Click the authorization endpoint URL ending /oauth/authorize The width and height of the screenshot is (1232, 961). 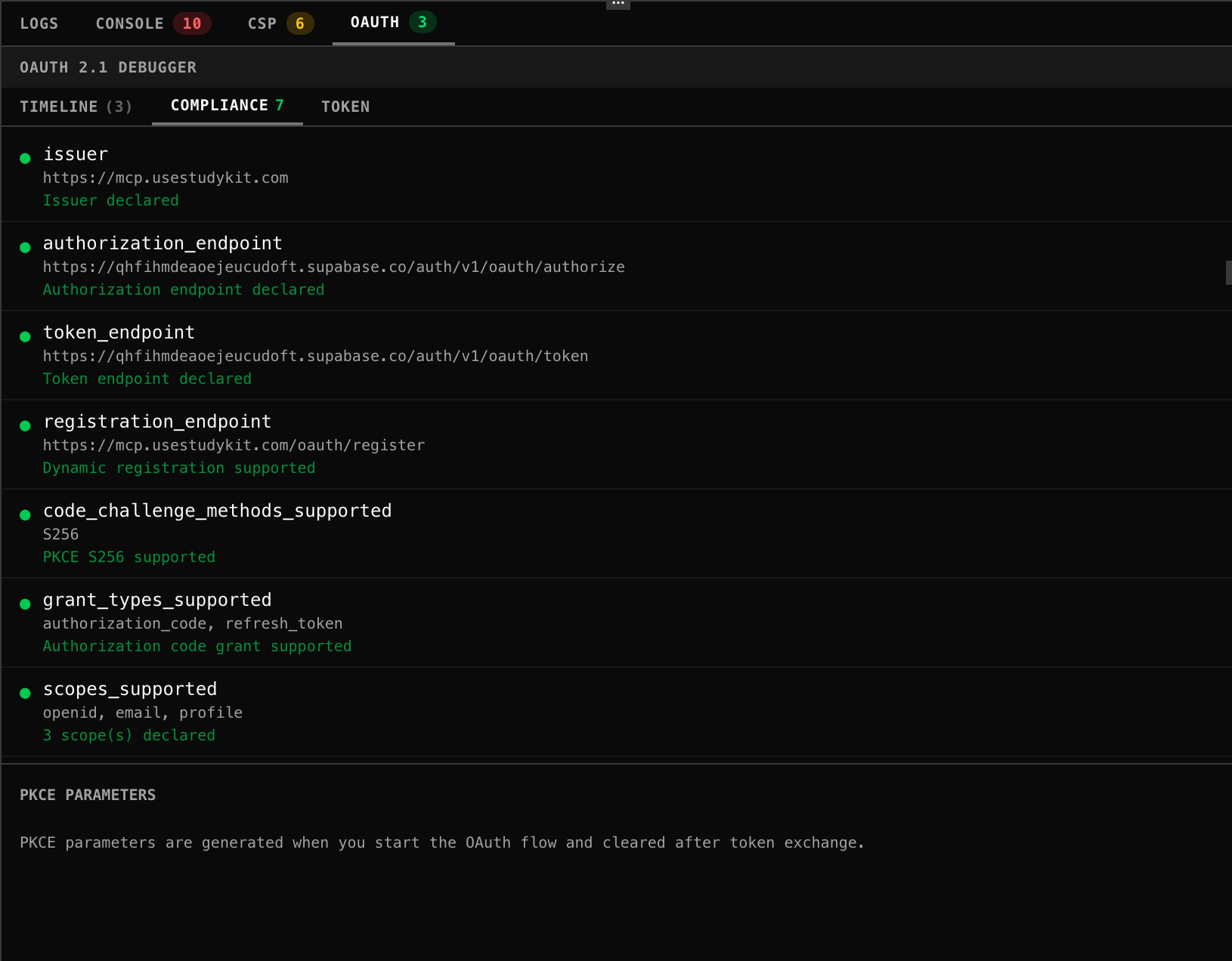coord(333,267)
